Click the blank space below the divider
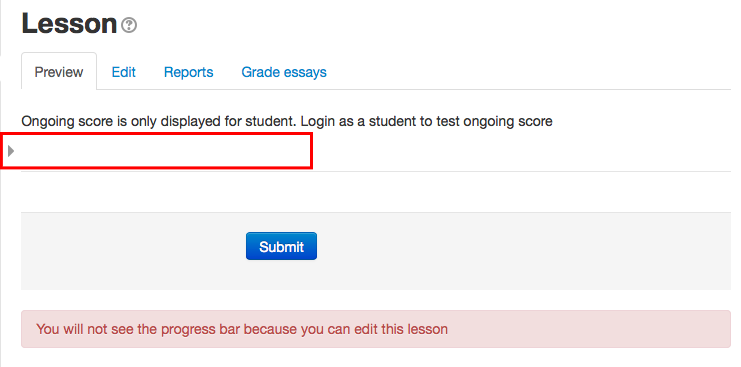 (x=376, y=192)
